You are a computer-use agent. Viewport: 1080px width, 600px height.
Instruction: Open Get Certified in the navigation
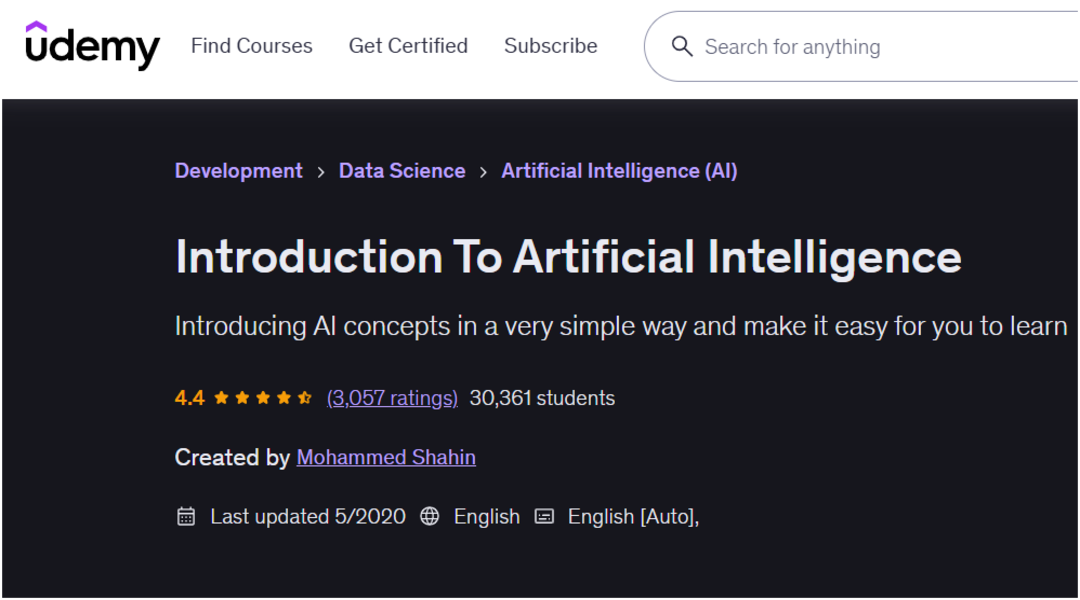tap(408, 46)
